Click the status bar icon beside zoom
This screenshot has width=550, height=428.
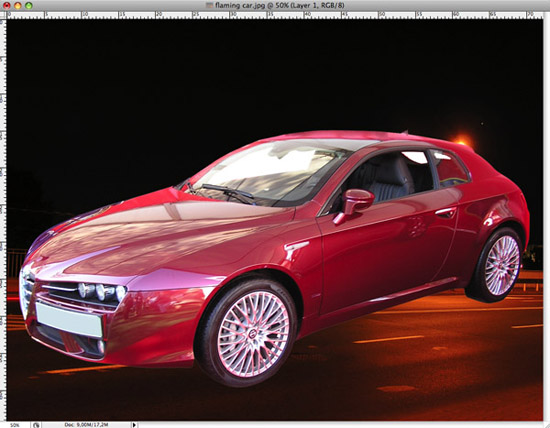click(x=36, y=425)
